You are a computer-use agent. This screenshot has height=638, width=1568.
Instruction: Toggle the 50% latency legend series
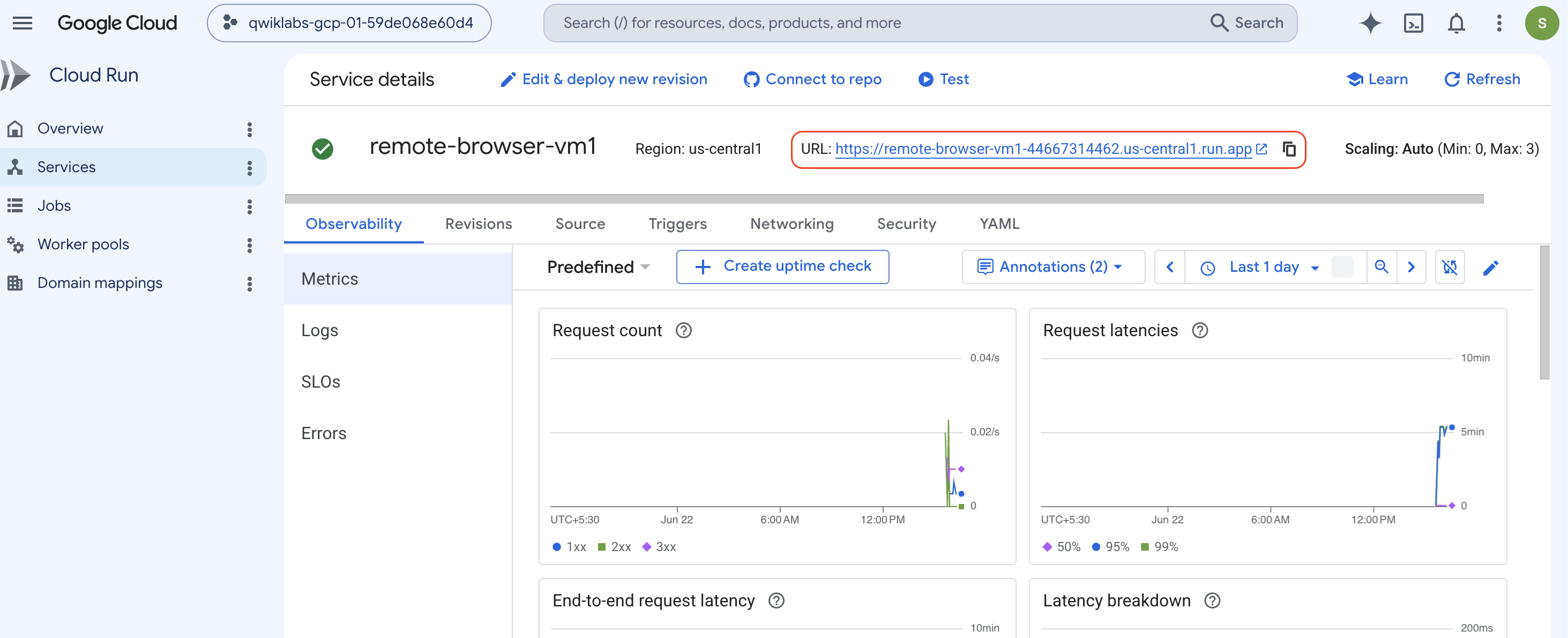click(1061, 547)
